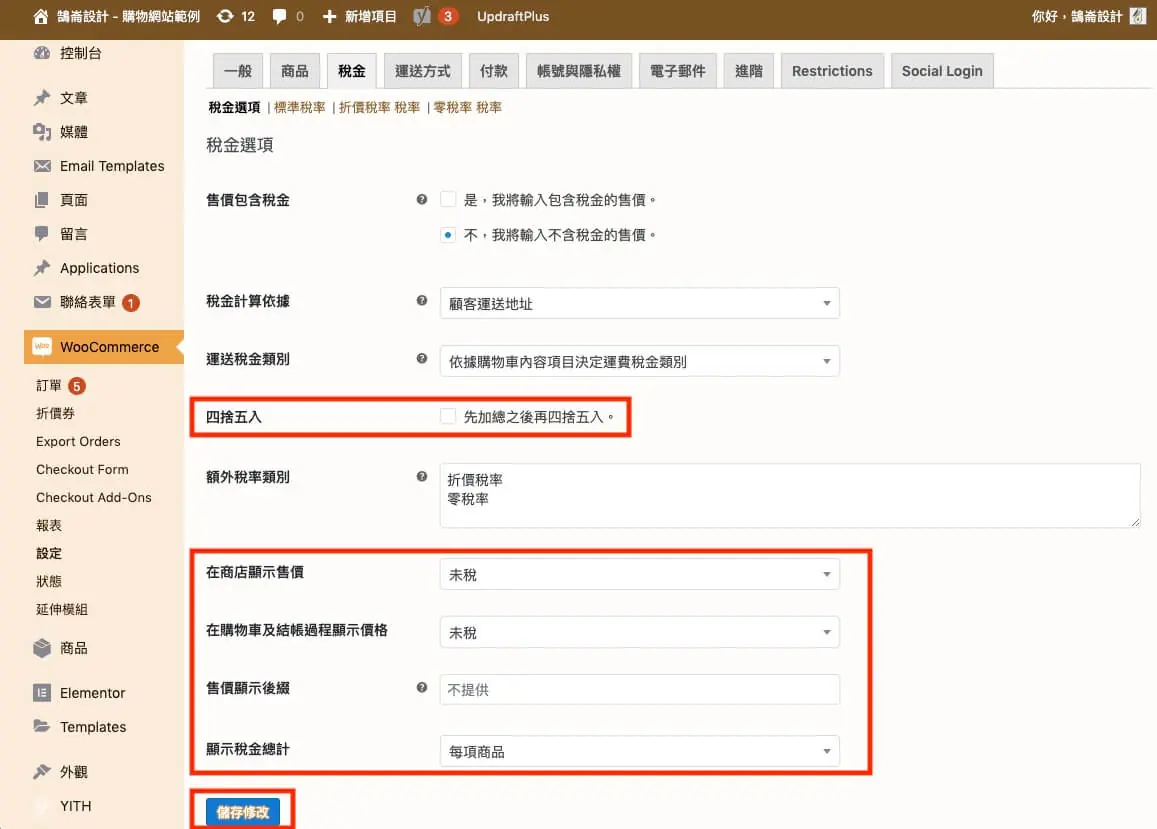Click the 文章 pin icon in the sidebar

(42, 97)
